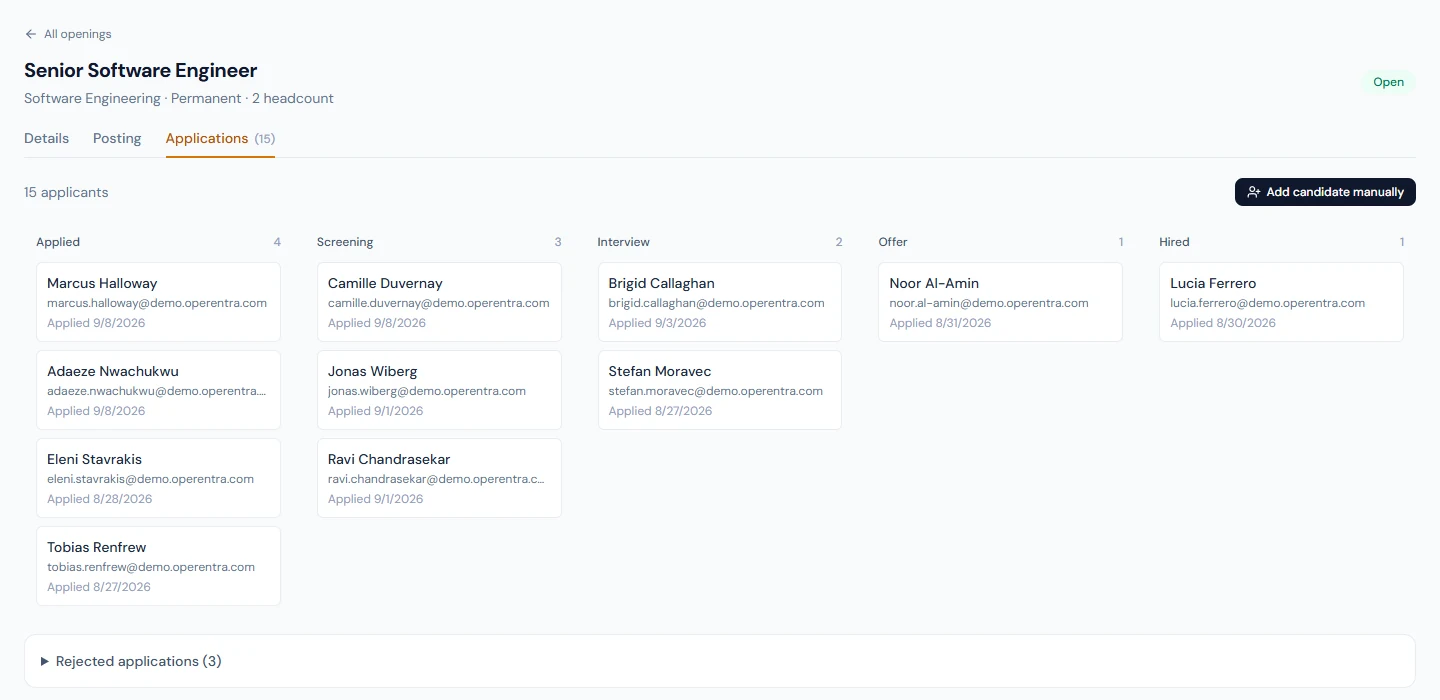Click the Applied 8/30/2026 date text
The height and width of the screenshot is (700, 1440).
tap(1223, 323)
